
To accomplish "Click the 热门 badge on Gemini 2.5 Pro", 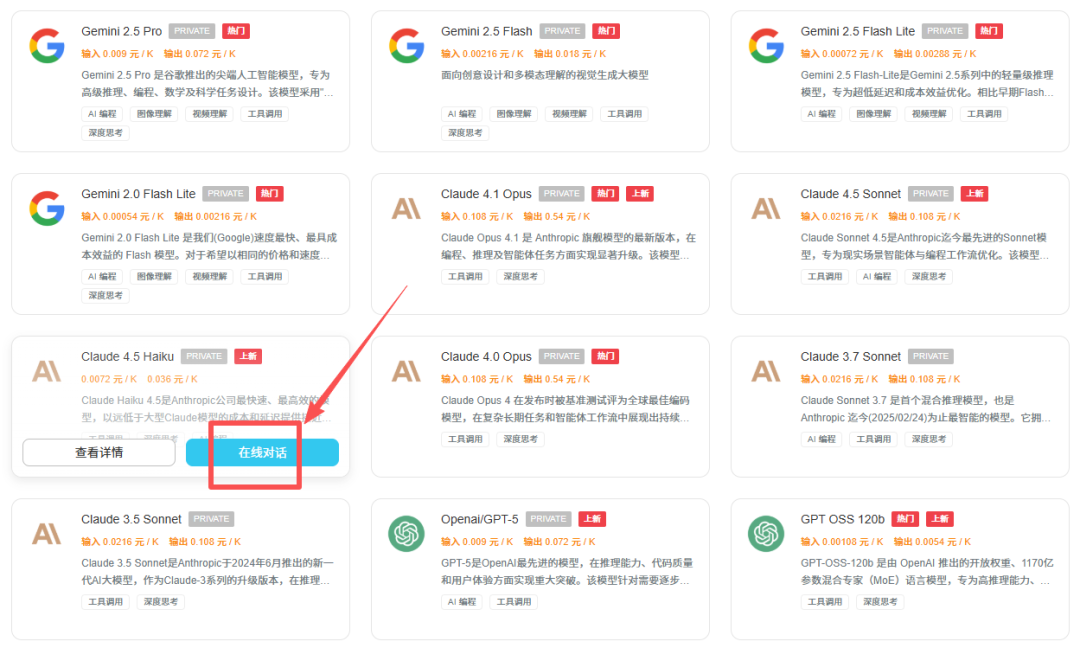I will [235, 31].
